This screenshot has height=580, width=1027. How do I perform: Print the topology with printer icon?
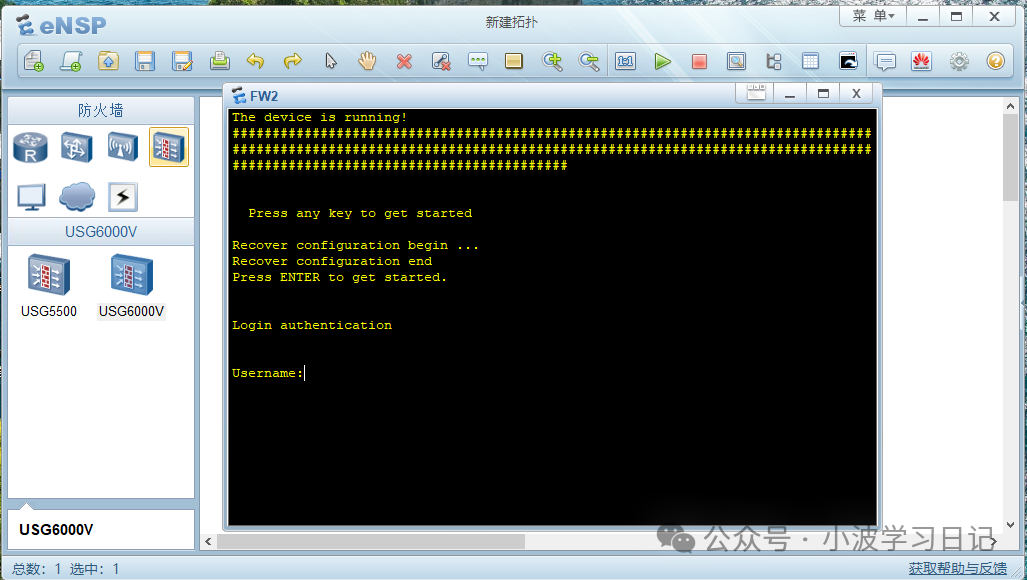tap(219, 62)
